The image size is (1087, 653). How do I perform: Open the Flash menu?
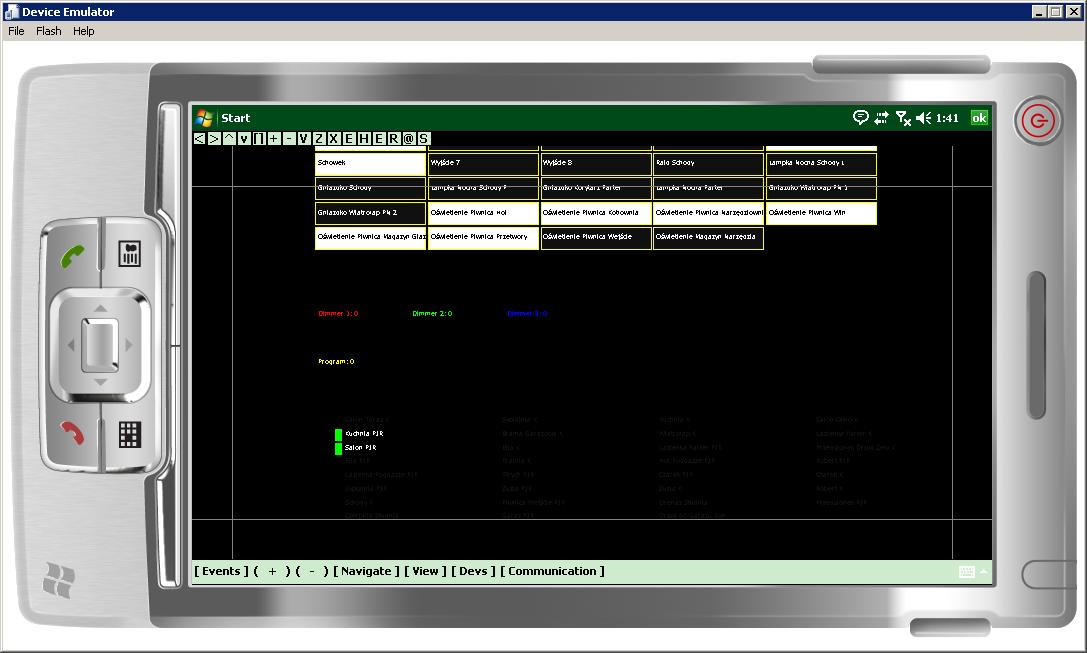[x=49, y=31]
